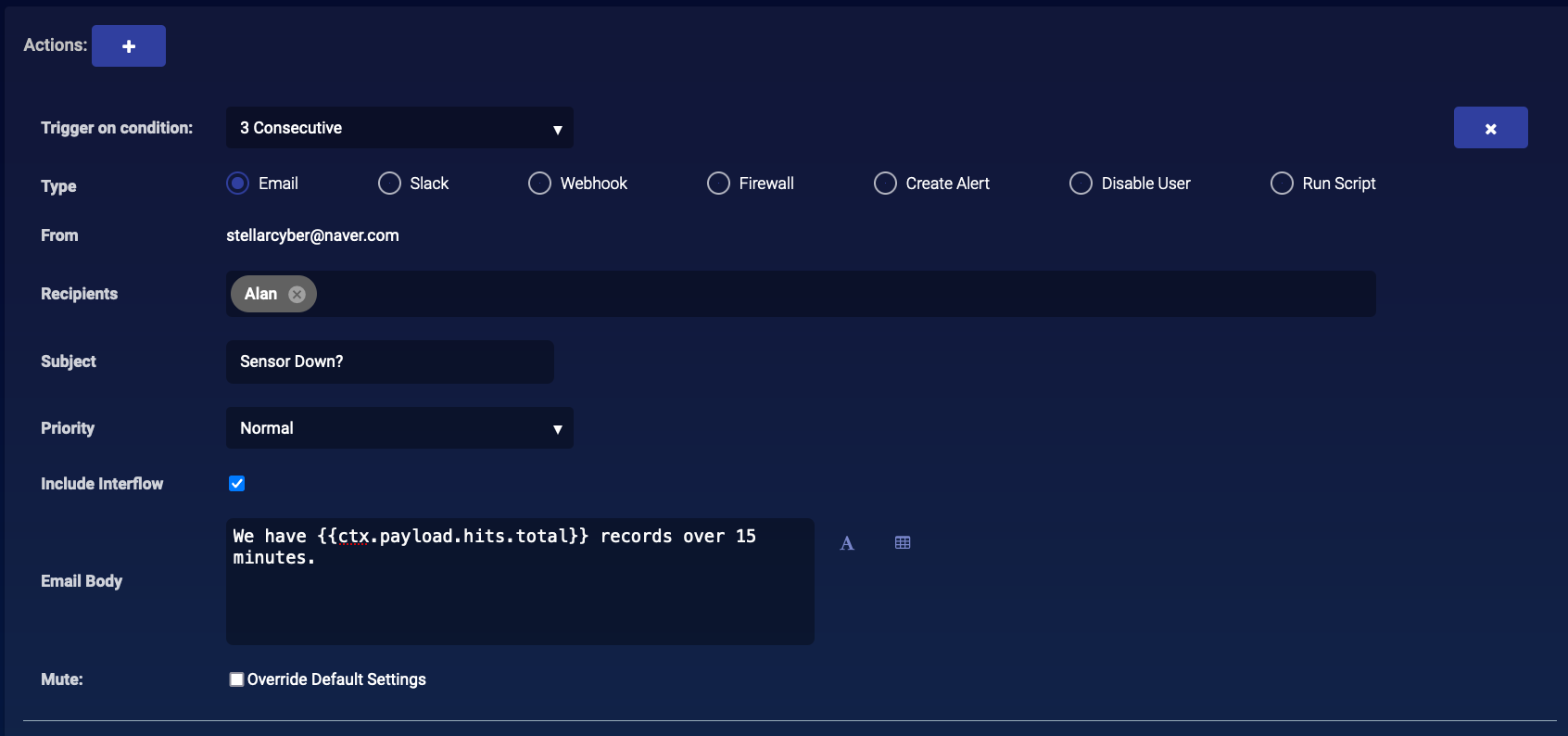Screen dimensions: 1568x736
Task: Open the Trigger on condition dropdown
Action: click(x=399, y=128)
